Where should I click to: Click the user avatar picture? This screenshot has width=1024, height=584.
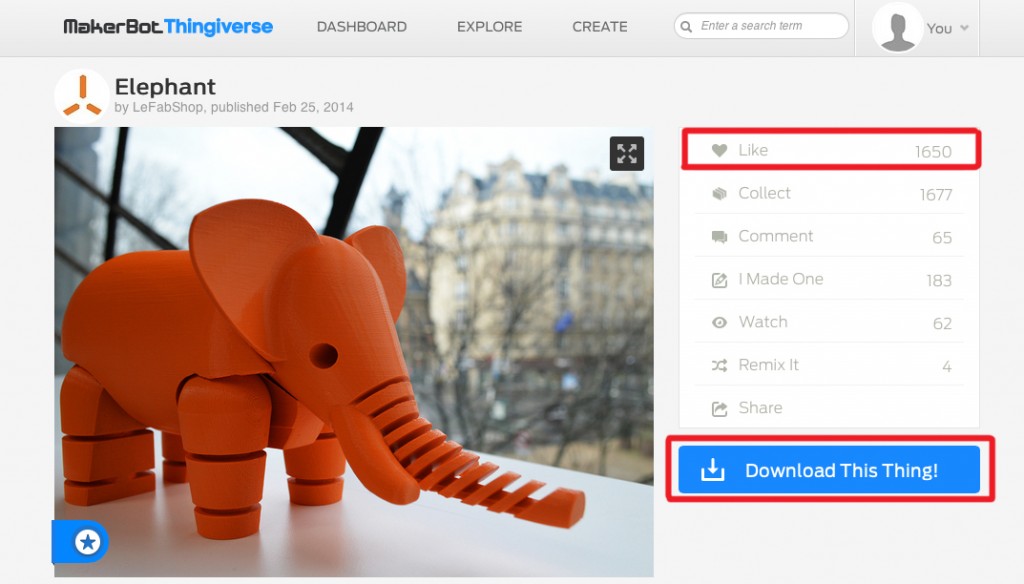(897, 27)
